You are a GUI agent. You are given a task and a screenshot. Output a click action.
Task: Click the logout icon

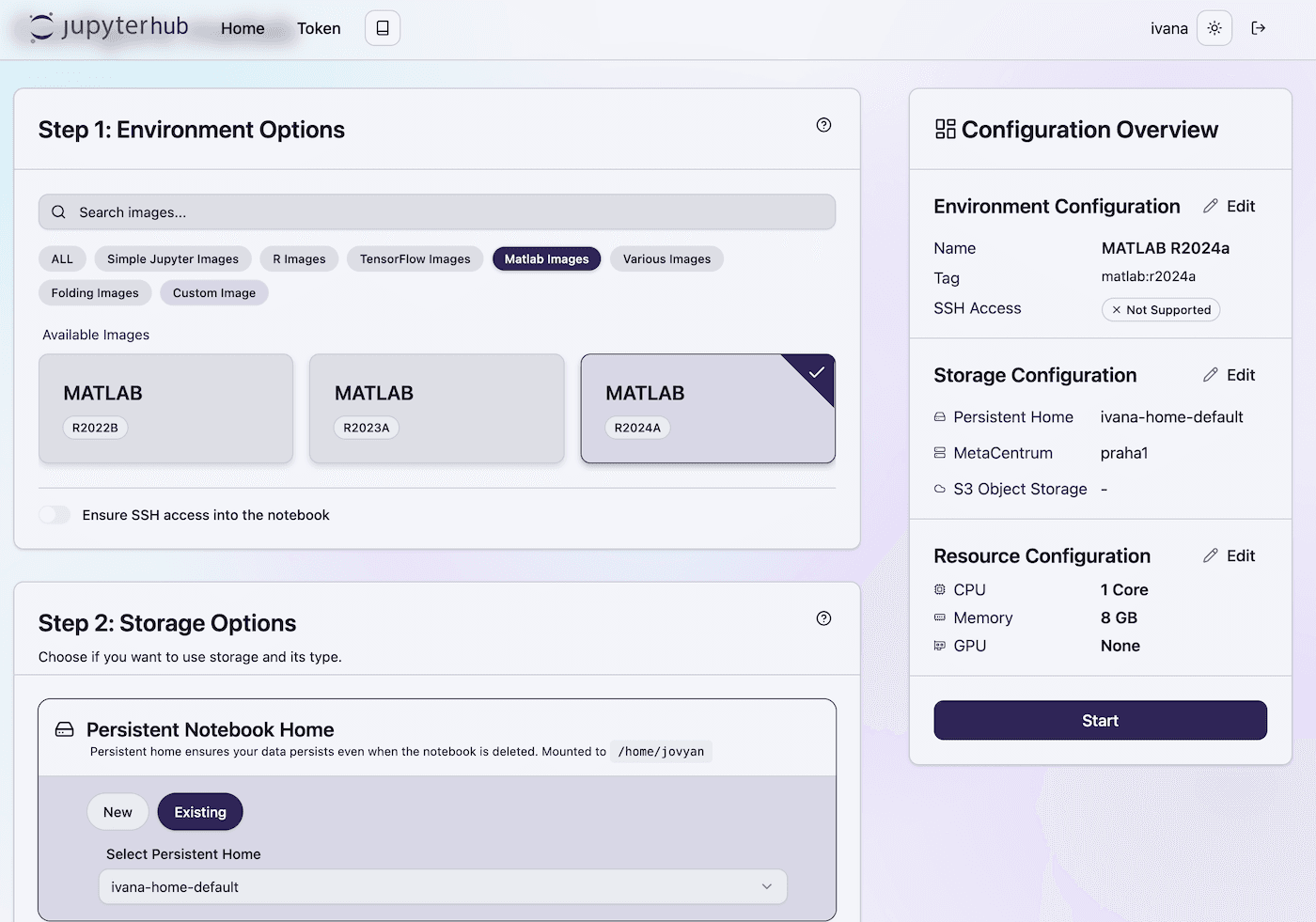[1259, 28]
